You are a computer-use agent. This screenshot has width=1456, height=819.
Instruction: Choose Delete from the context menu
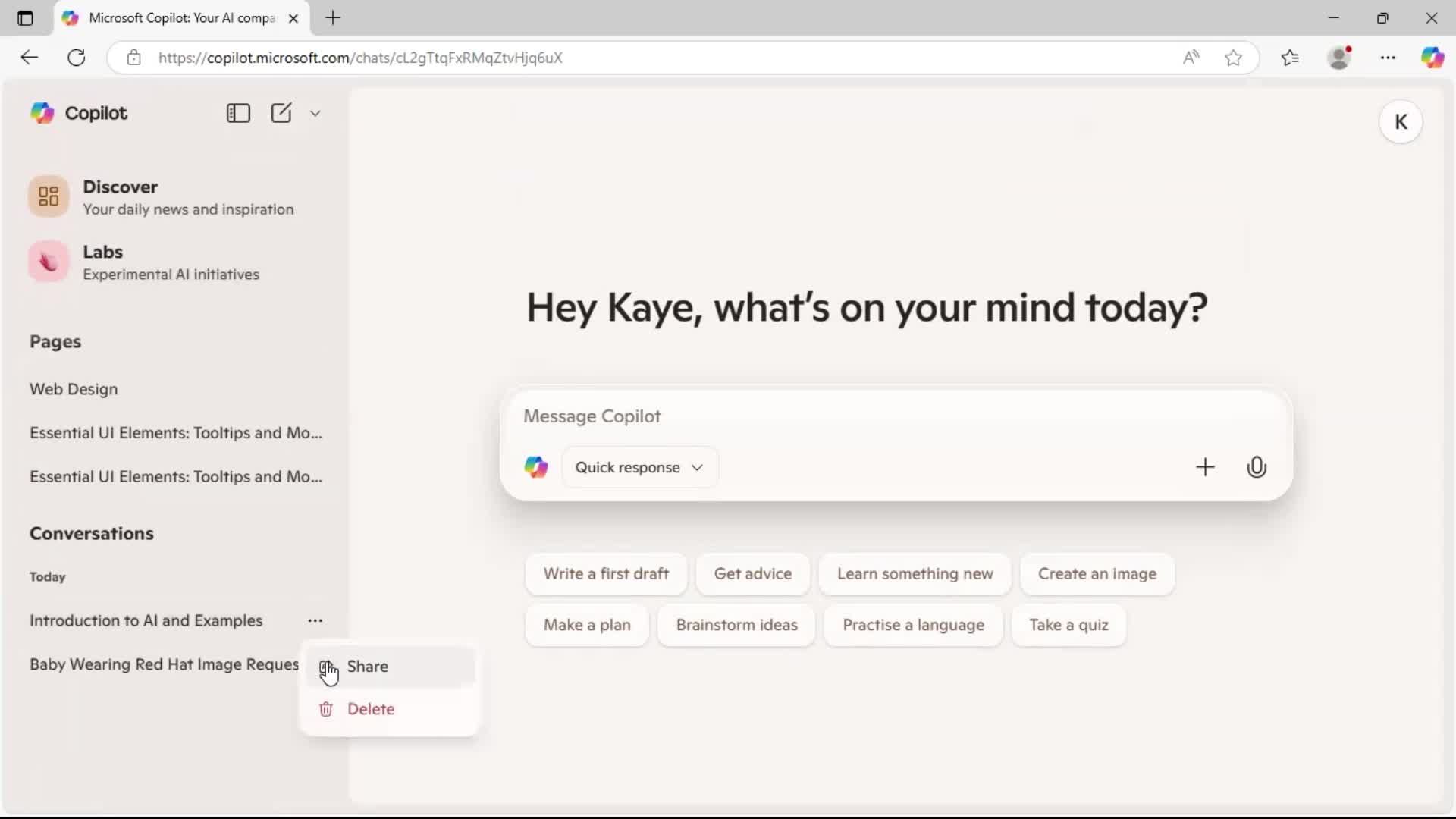coord(391,709)
